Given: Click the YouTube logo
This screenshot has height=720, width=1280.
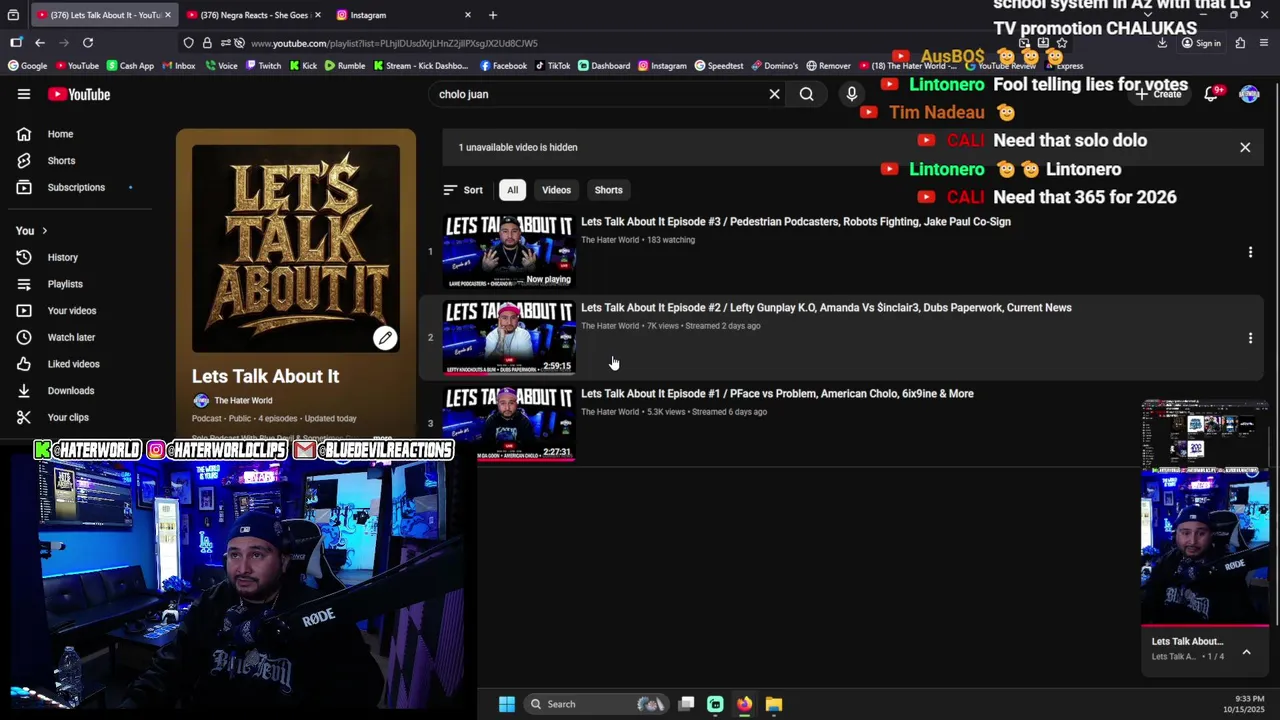Looking at the screenshot, I should point(79,94).
